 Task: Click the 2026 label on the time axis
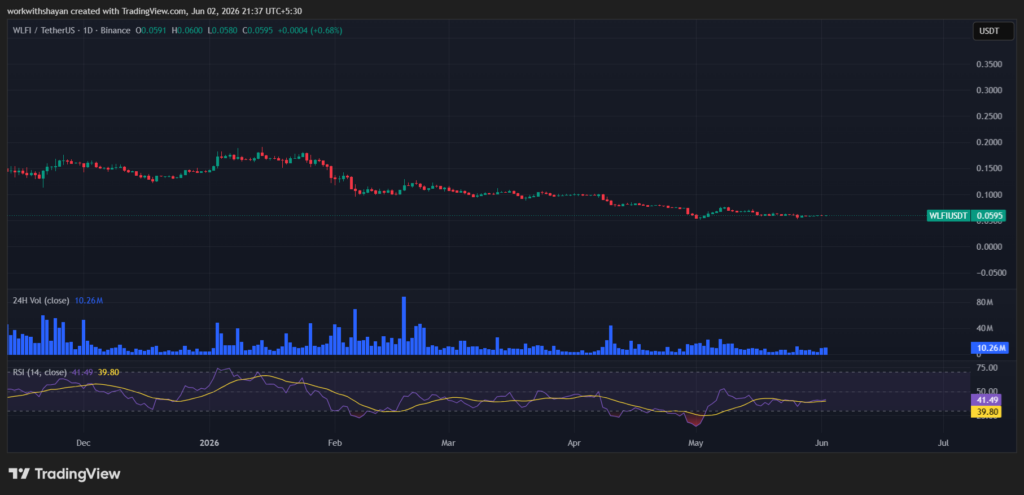pos(210,443)
